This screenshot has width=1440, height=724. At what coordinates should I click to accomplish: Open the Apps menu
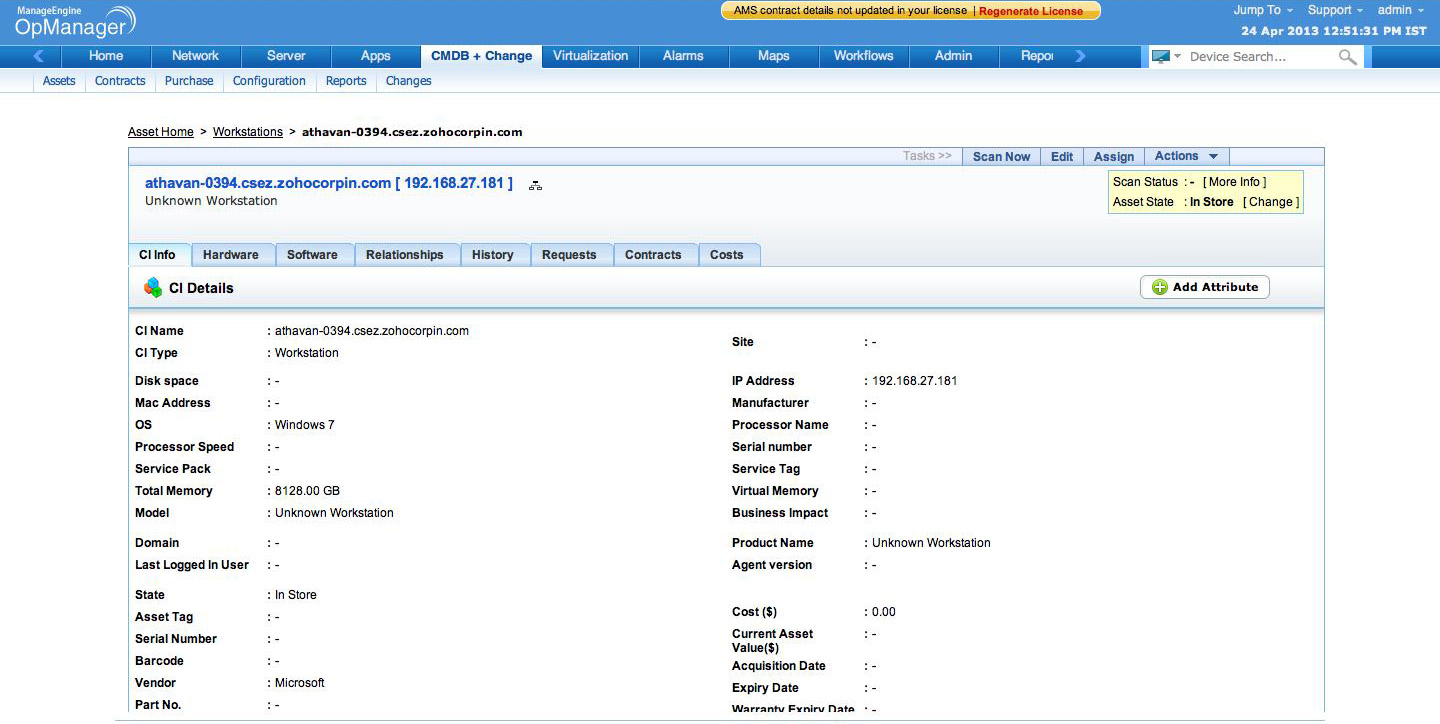pos(376,56)
